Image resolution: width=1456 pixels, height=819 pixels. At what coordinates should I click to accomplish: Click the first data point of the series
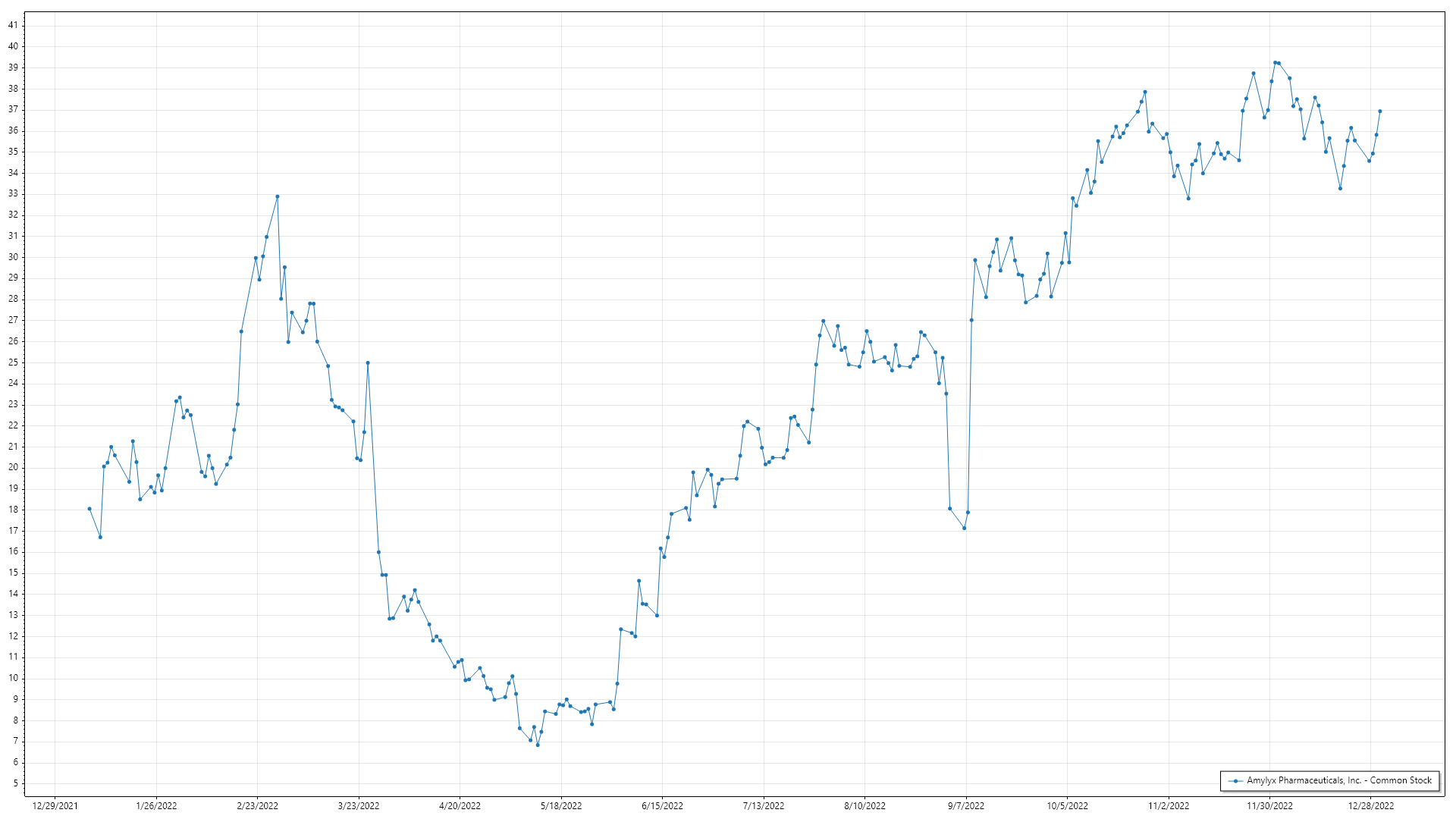(x=89, y=509)
